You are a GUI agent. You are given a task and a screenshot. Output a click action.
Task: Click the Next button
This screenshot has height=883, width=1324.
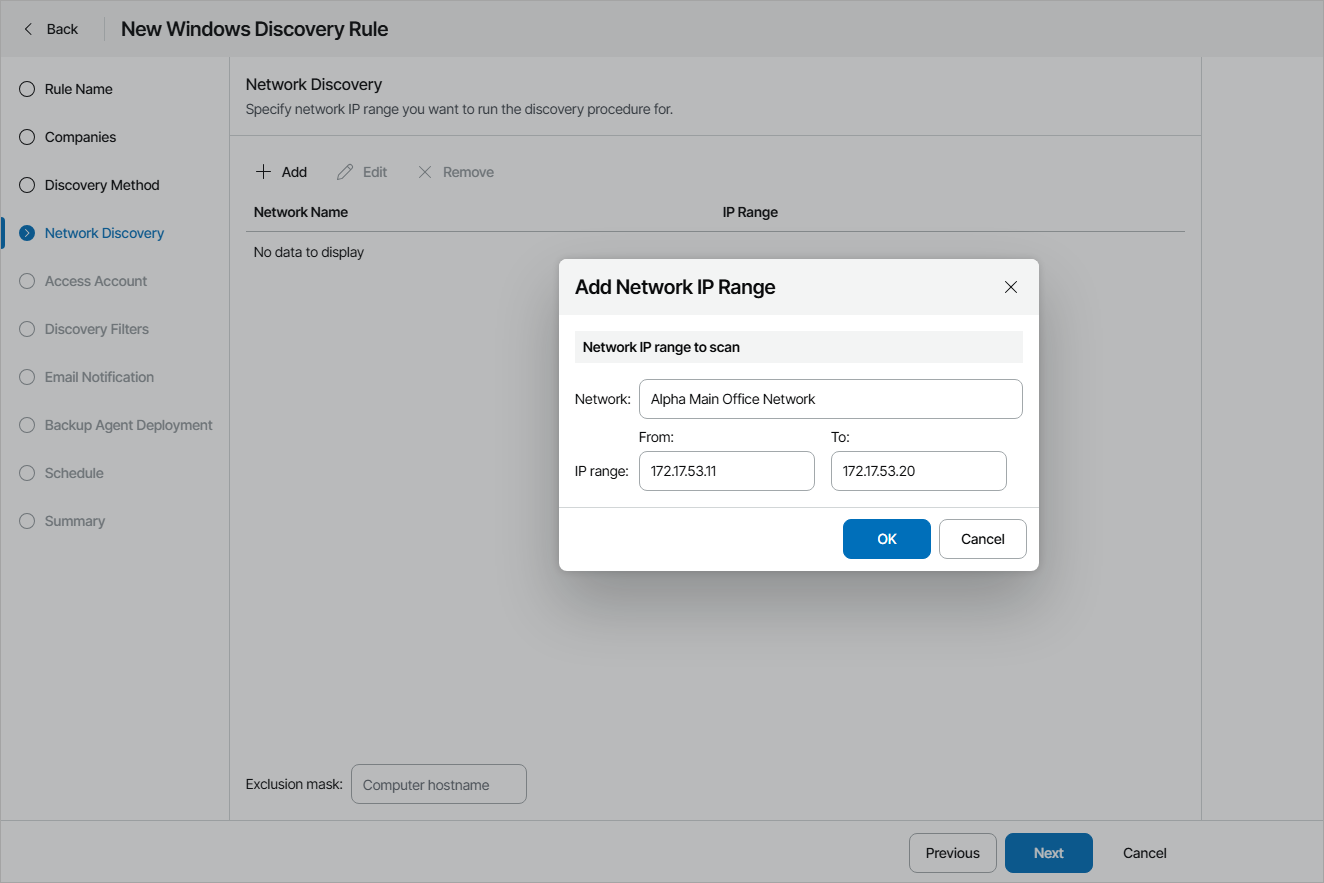click(x=1048, y=852)
